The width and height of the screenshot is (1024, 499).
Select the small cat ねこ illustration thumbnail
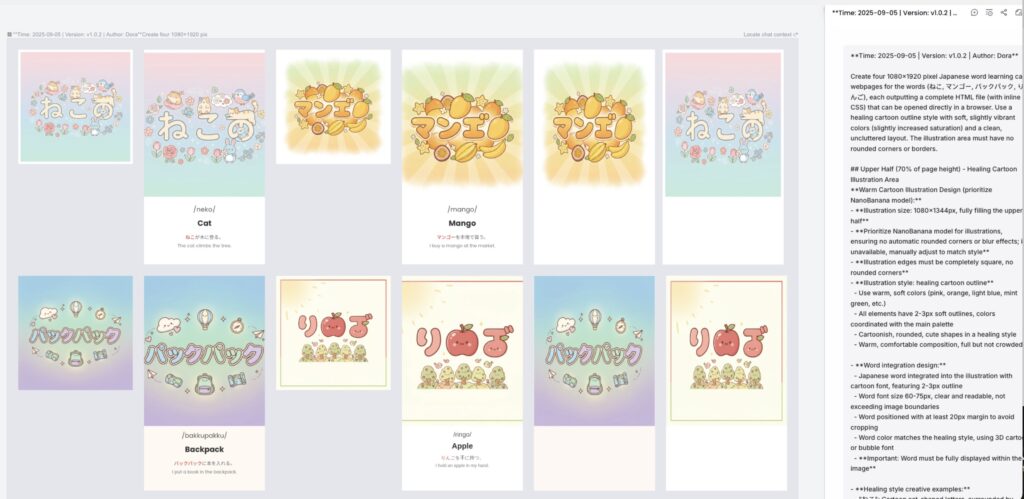tap(76, 107)
